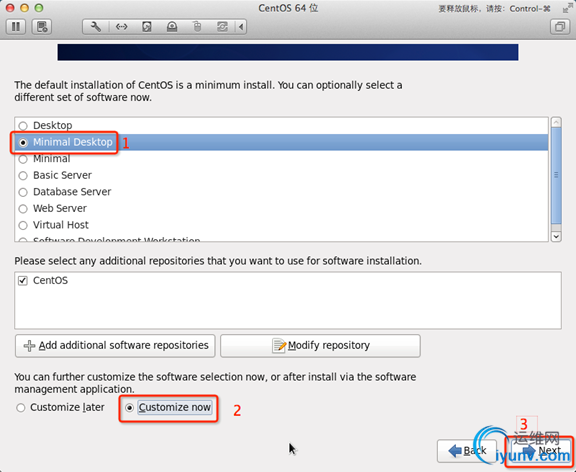The image size is (576, 472).
Task: Open the network adapter toolbar icon
Action: (121, 27)
